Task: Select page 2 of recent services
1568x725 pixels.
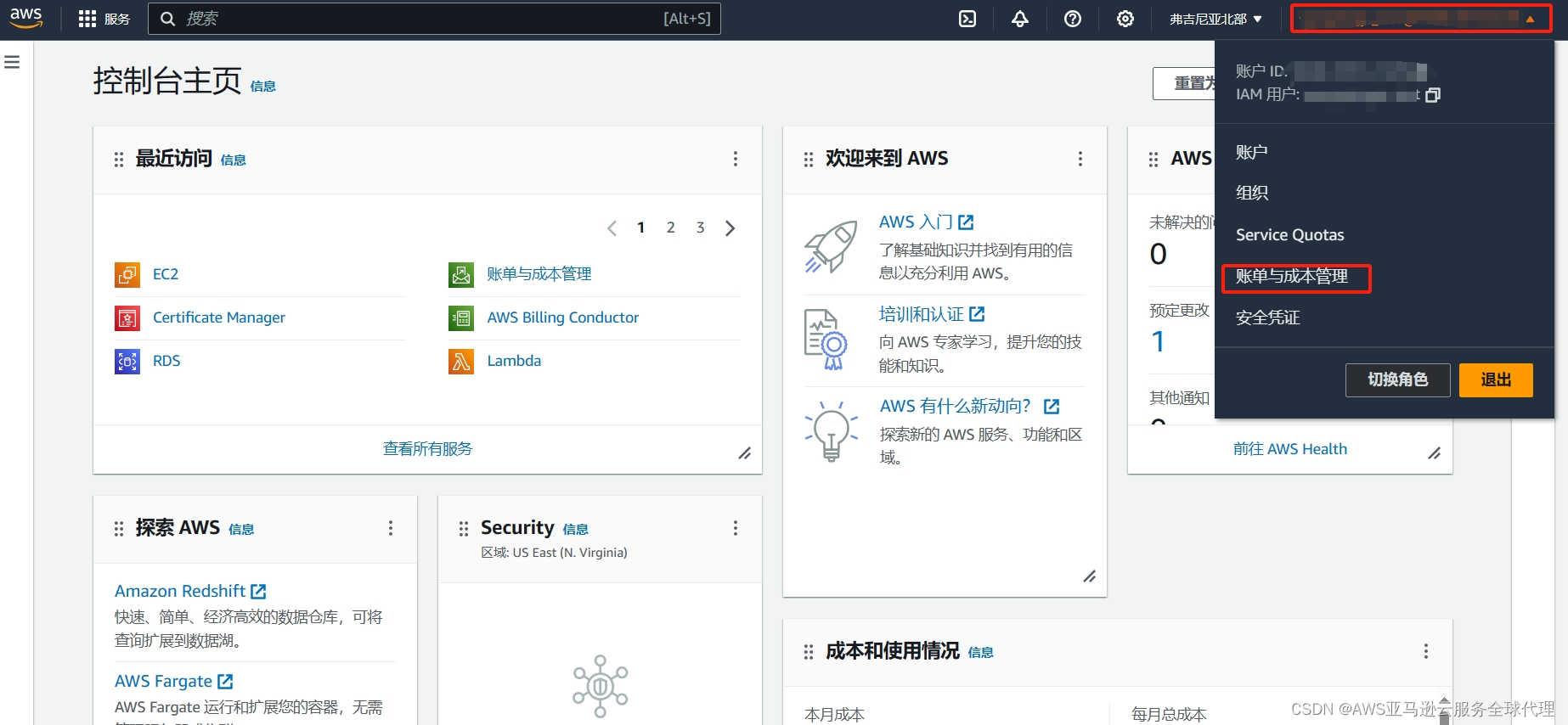Action: 671,228
